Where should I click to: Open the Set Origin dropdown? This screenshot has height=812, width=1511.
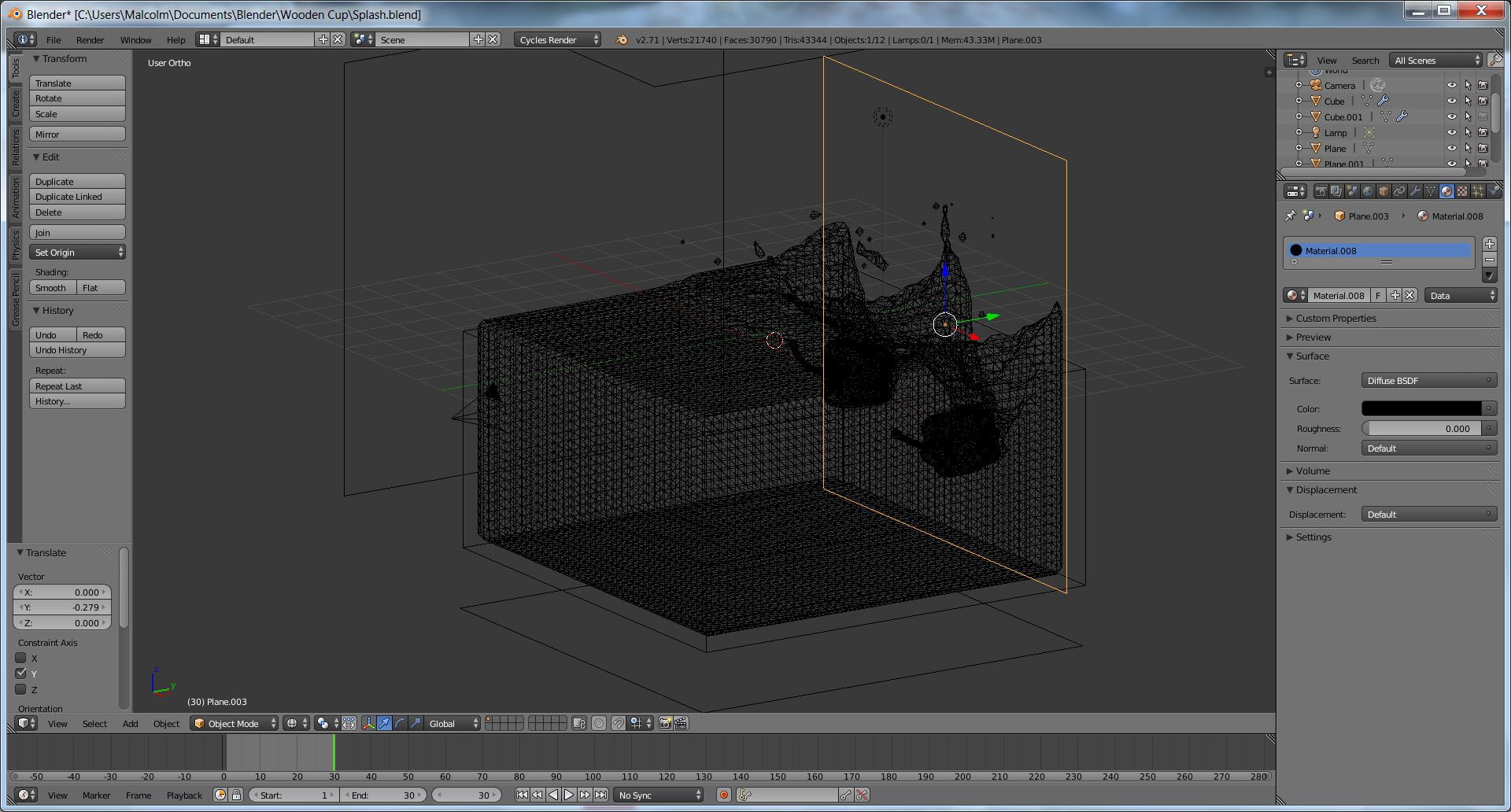(x=77, y=252)
